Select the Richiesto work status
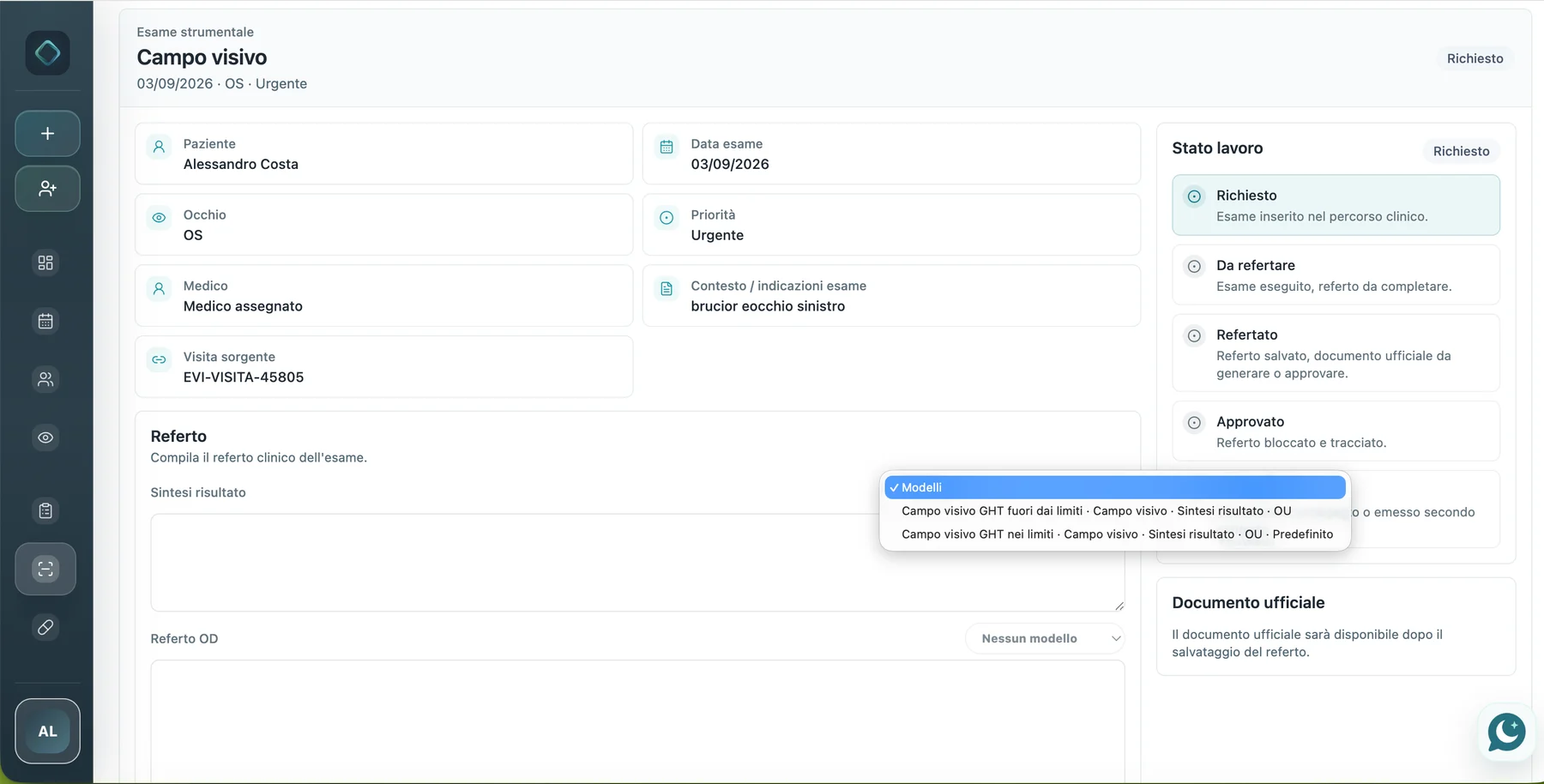The height and width of the screenshot is (784, 1544). pos(1336,205)
